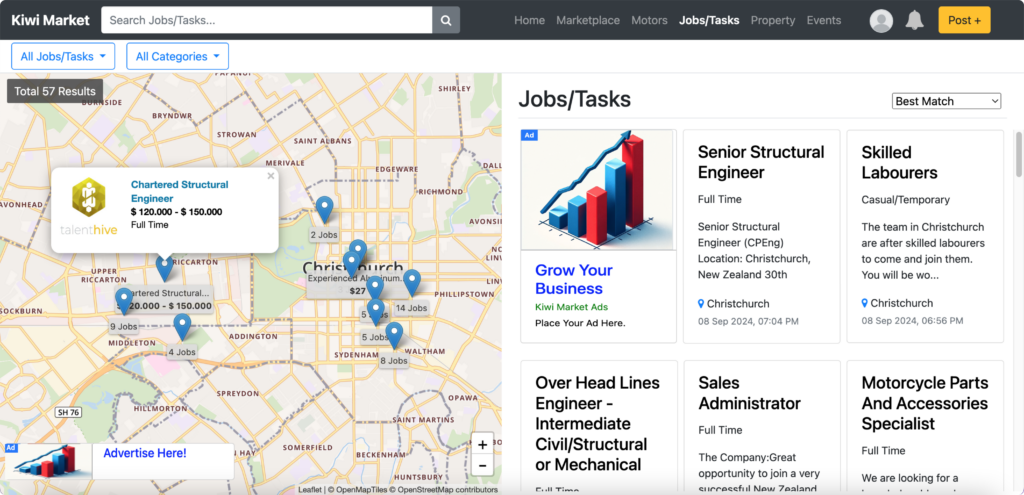
Task: Click the search magnifier button
Action: pyautogui.click(x=446, y=20)
